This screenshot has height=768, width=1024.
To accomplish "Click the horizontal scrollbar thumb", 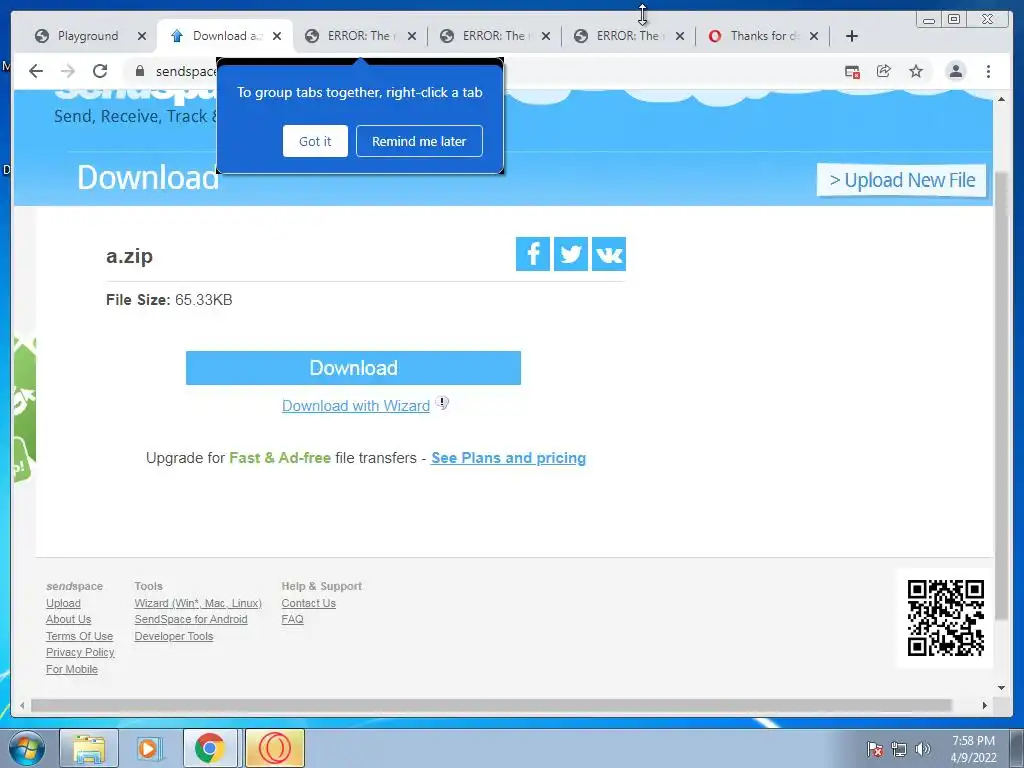I will [x=491, y=705].
